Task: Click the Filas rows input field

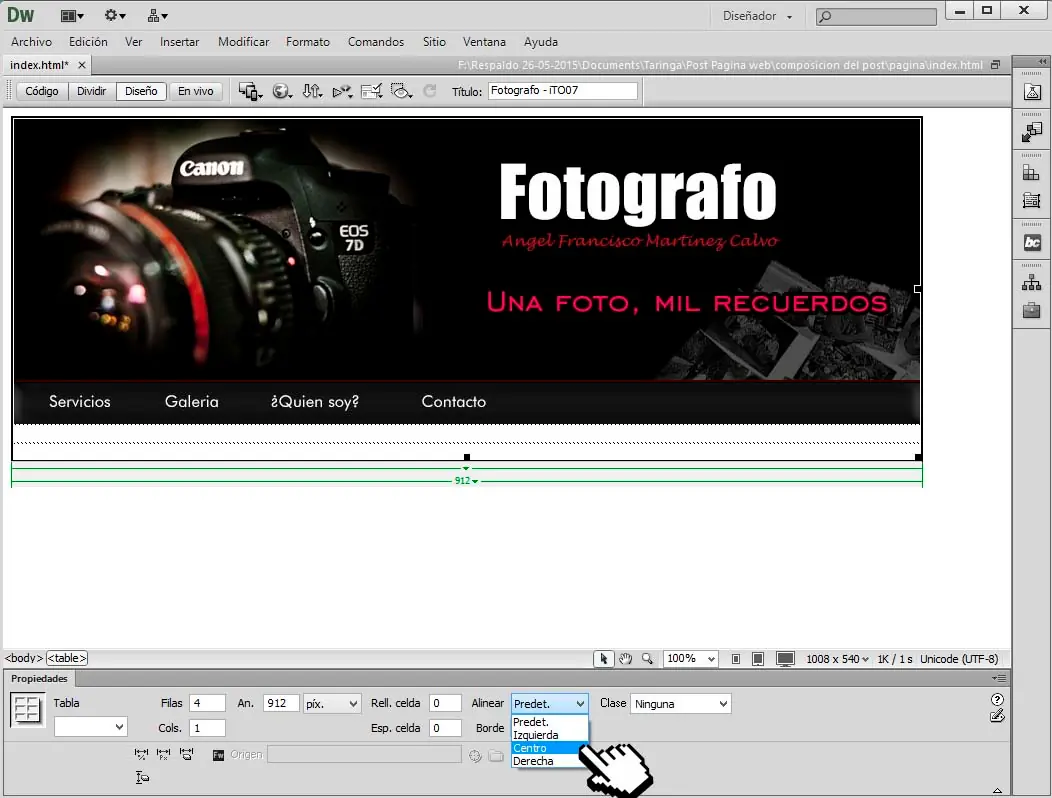Action: [x=207, y=703]
